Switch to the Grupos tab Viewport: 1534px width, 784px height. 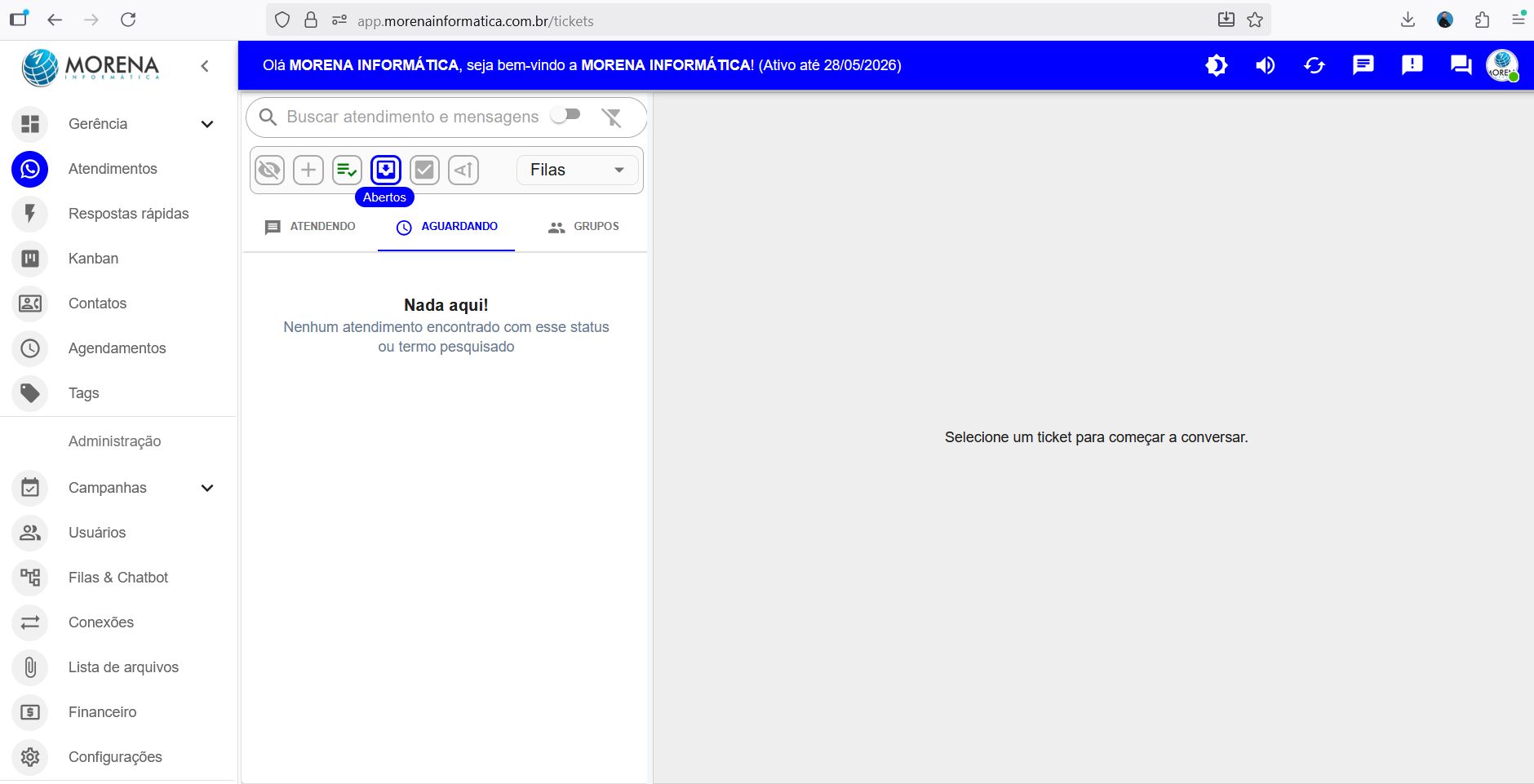(x=584, y=227)
